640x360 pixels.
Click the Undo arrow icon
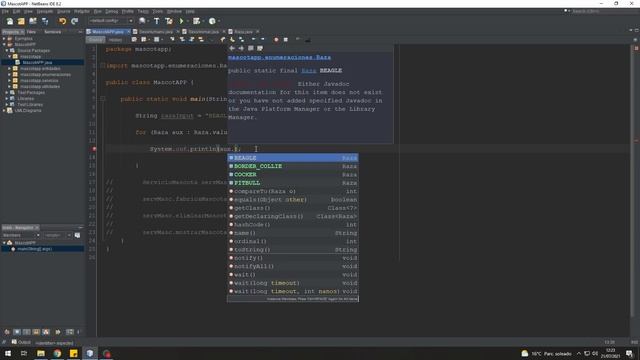pos(62,21)
